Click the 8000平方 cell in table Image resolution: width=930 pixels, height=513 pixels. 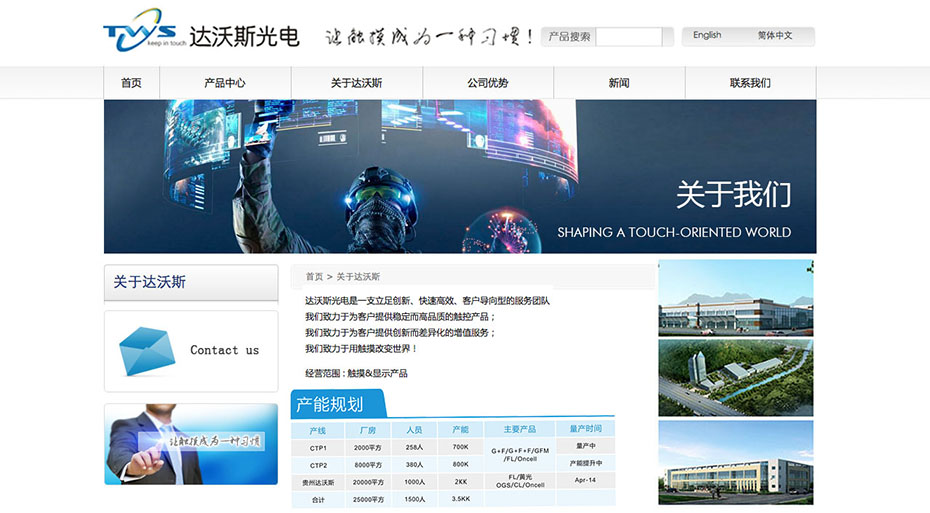tap(368, 465)
